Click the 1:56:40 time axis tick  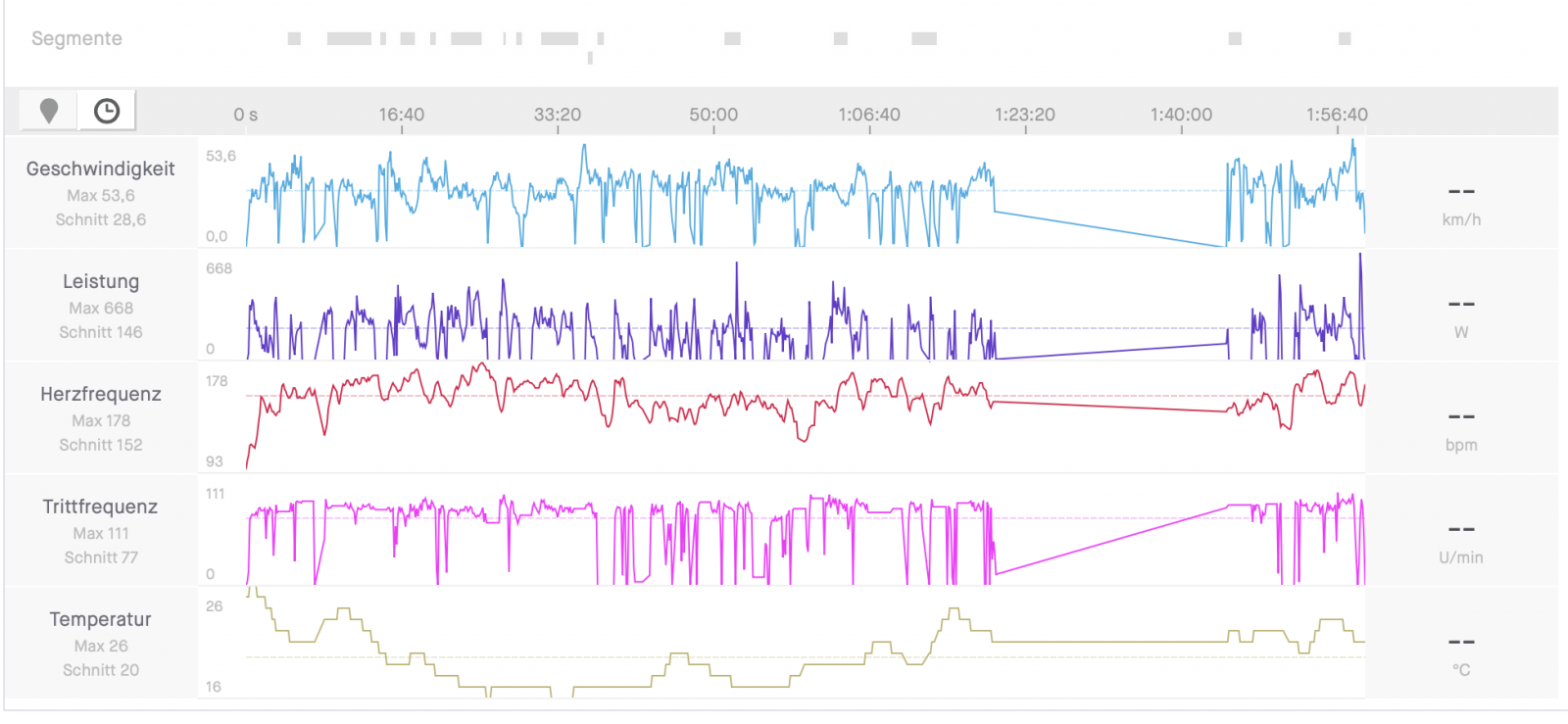(1337, 115)
